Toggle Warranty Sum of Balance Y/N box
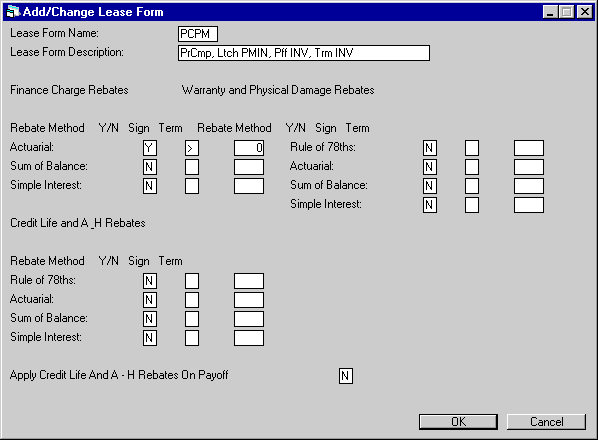This screenshot has width=598, height=440. [x=430, y=186]
